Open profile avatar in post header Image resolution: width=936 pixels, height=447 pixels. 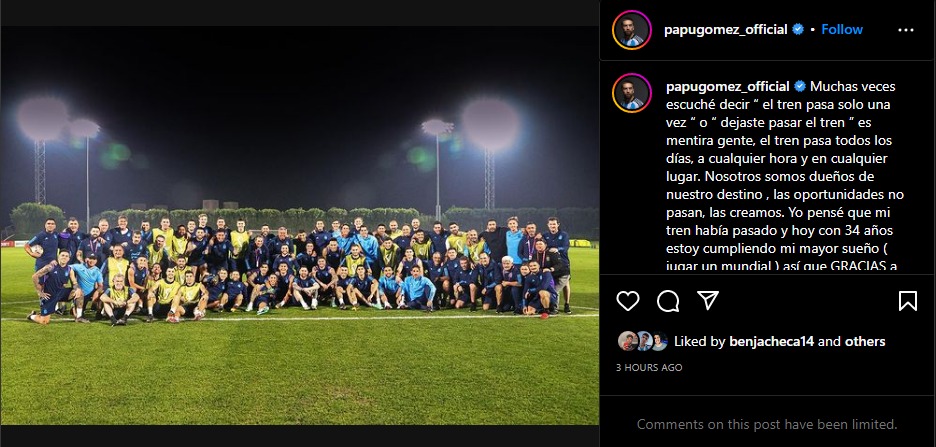(632, 30)
